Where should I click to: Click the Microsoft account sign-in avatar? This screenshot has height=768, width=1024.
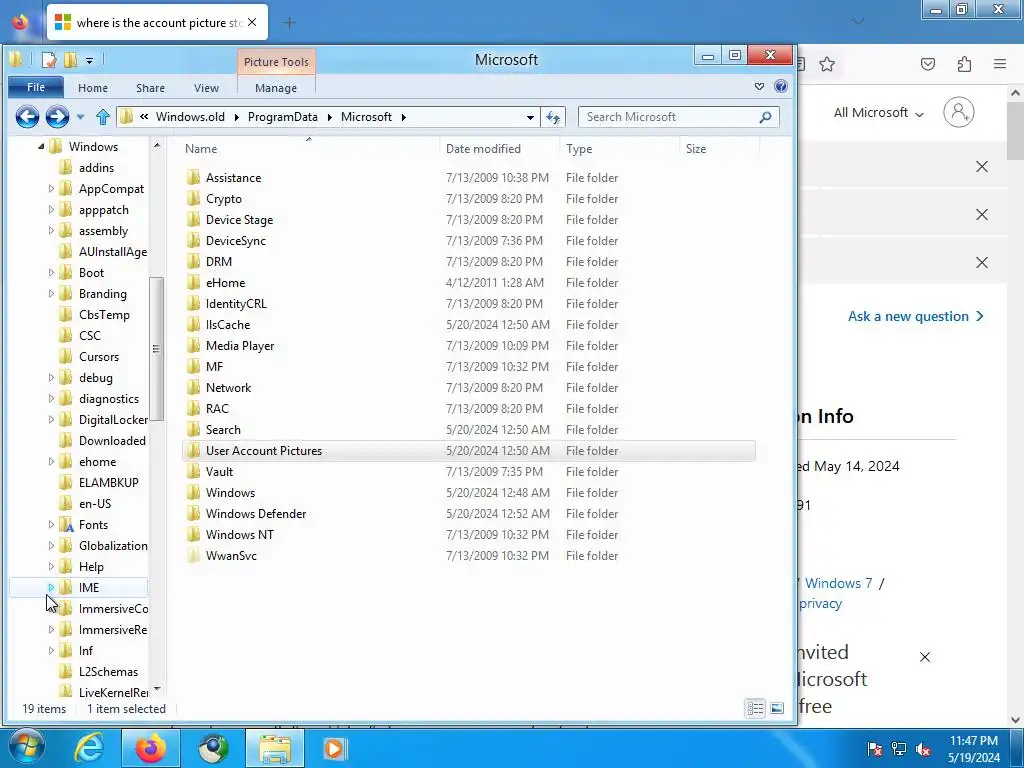[x=959, y=112]
